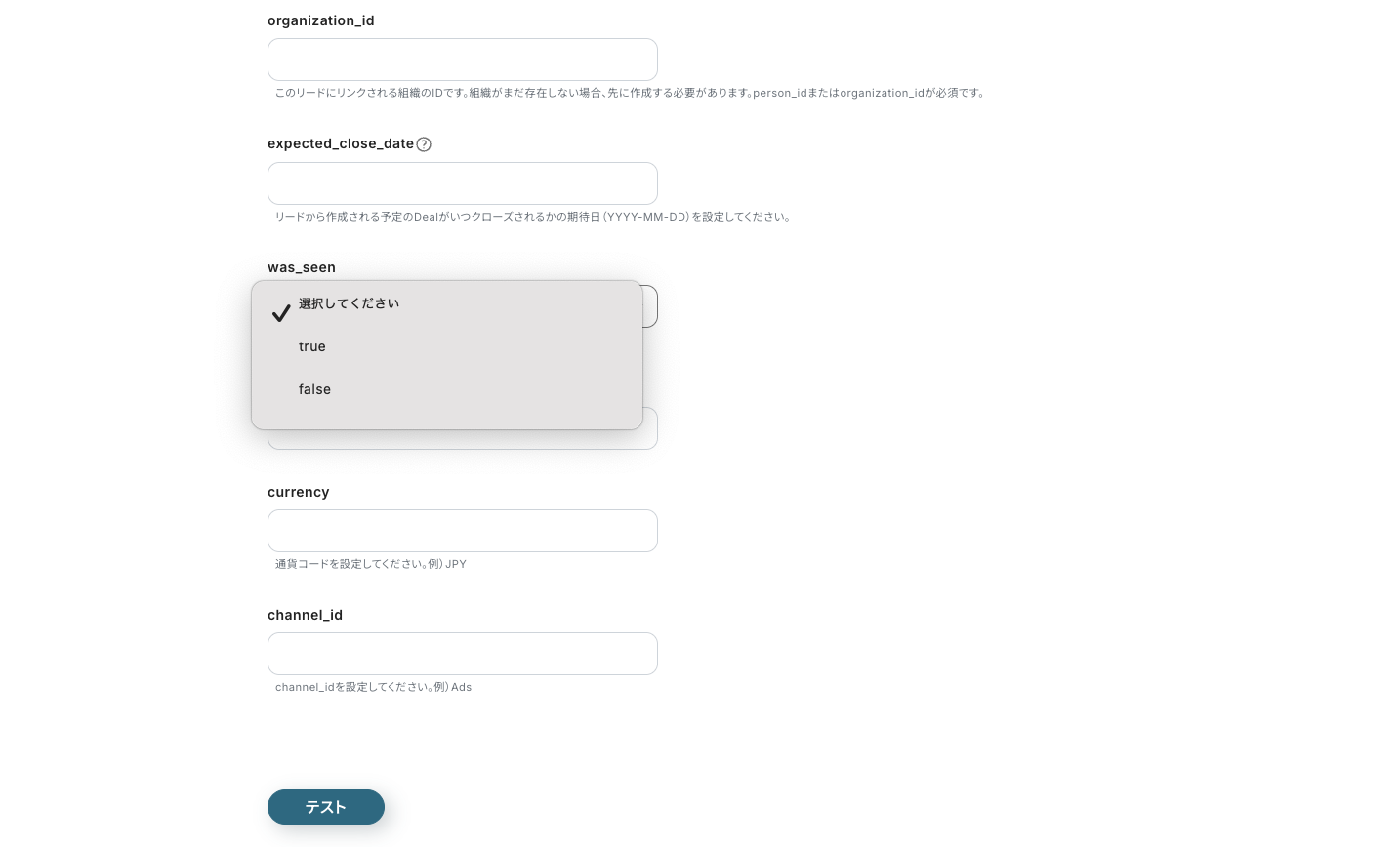Click the was_seen label
The height and width of the screenshot is (847, 1400).
pyautogui.click(x=302, y=267)
